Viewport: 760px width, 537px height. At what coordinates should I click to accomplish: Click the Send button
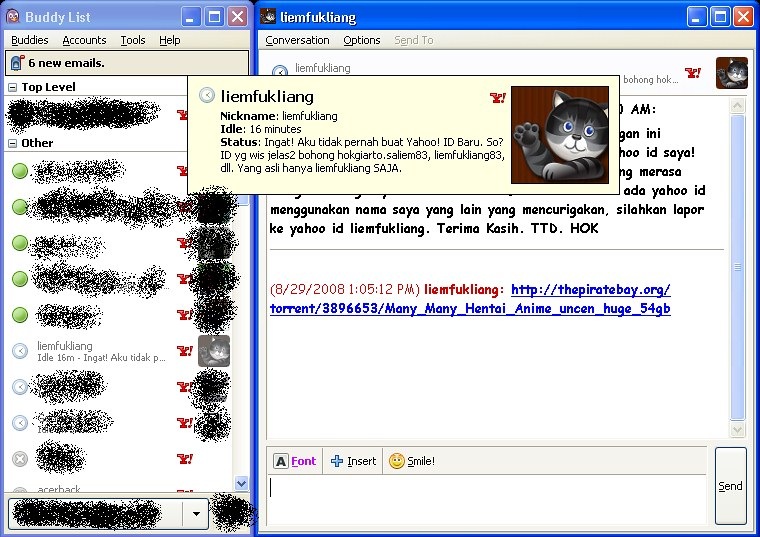(x=730, y=486)
